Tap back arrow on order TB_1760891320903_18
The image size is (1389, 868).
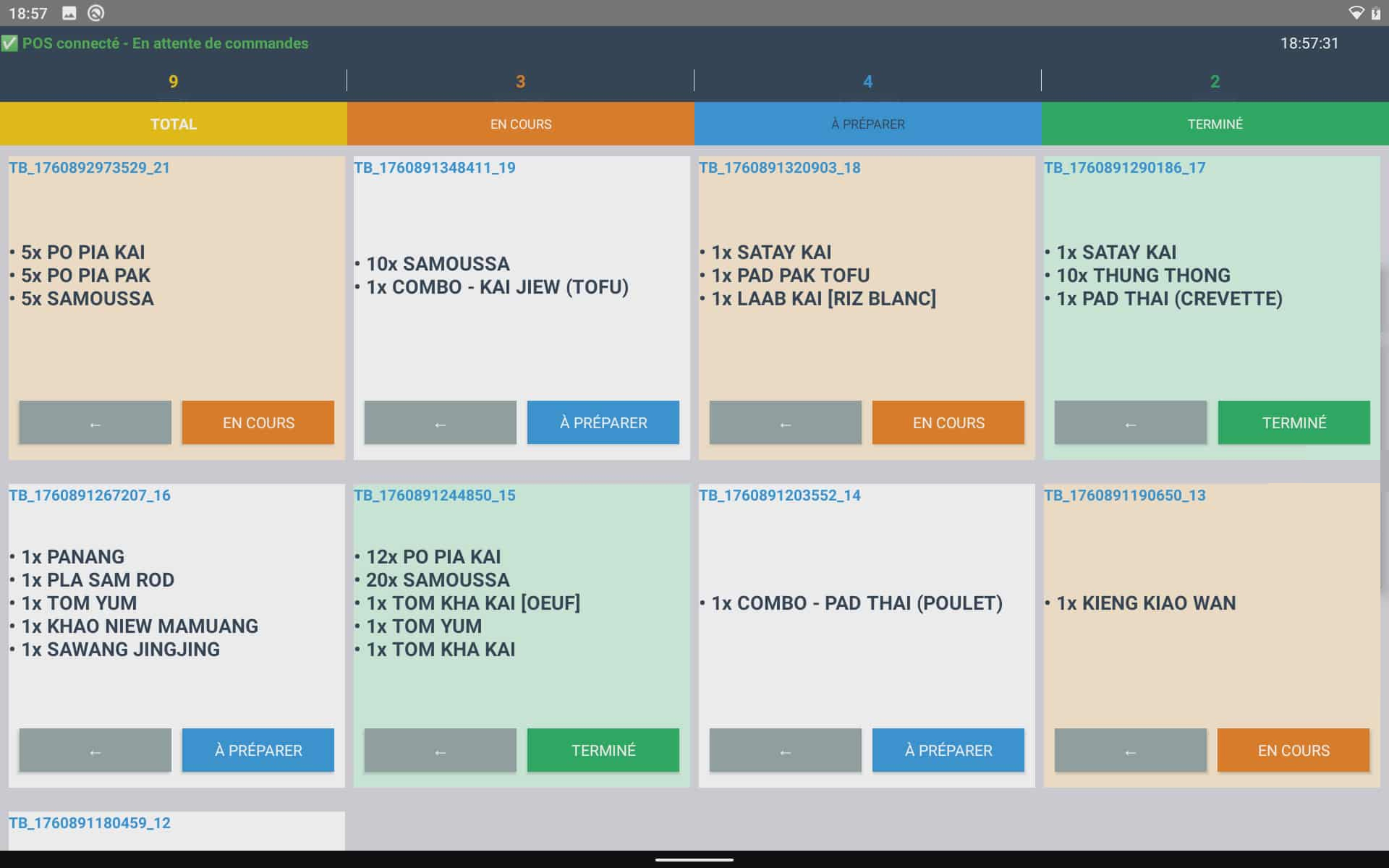pyautogui.click(x=785, y=422)
